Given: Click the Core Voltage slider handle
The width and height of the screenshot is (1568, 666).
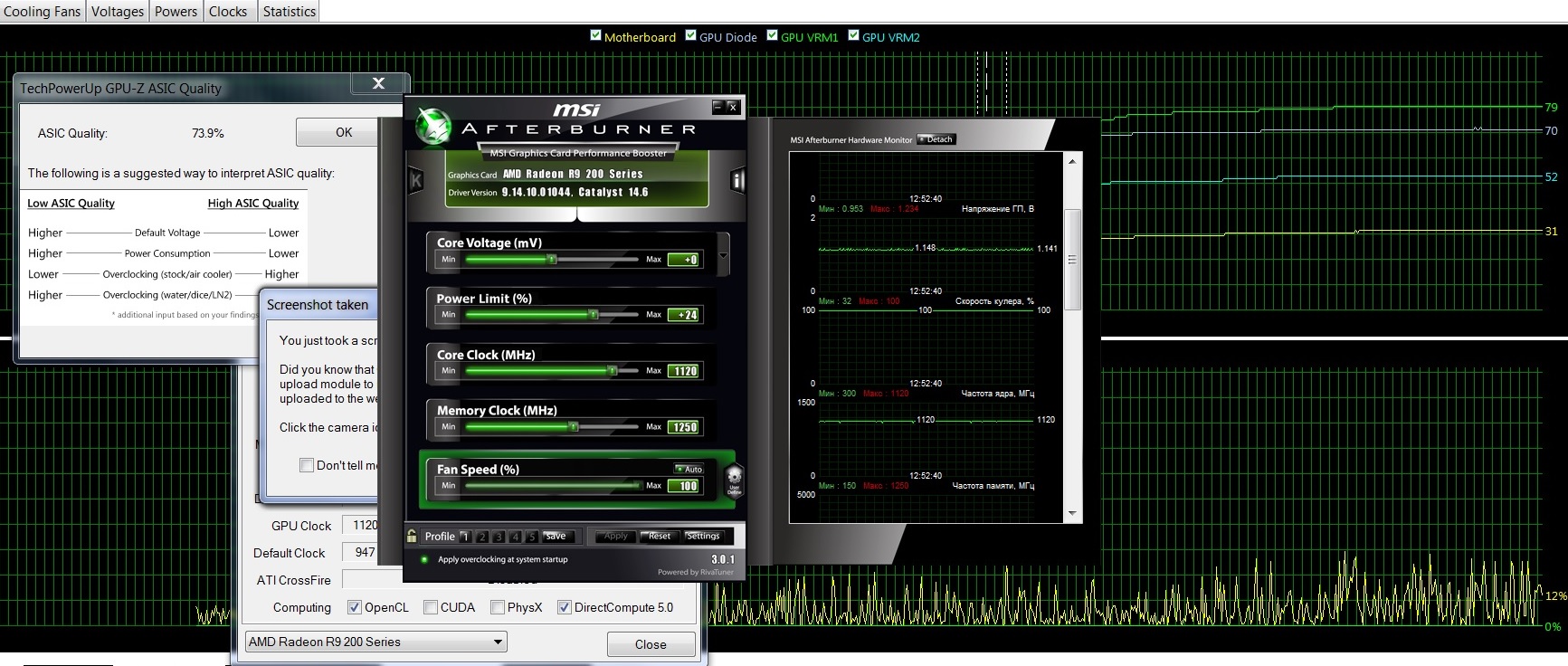Looking at the screenshot, I should (x=551, y=260).
